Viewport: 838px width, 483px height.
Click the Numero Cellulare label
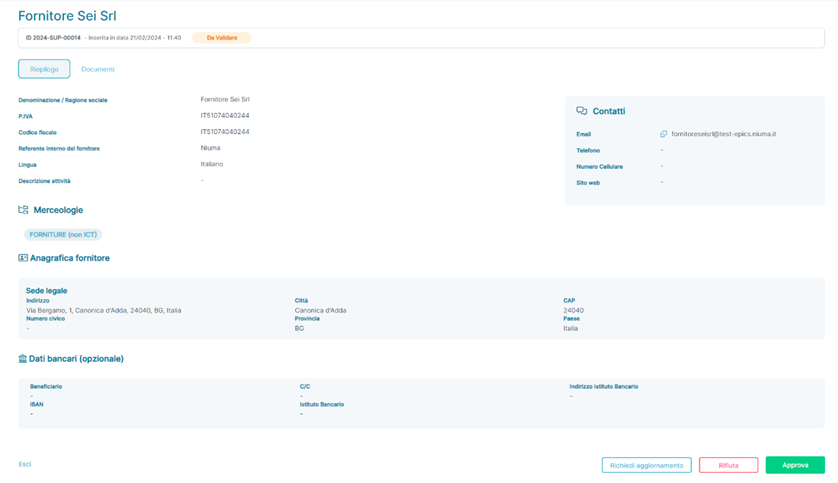(600, 167)
